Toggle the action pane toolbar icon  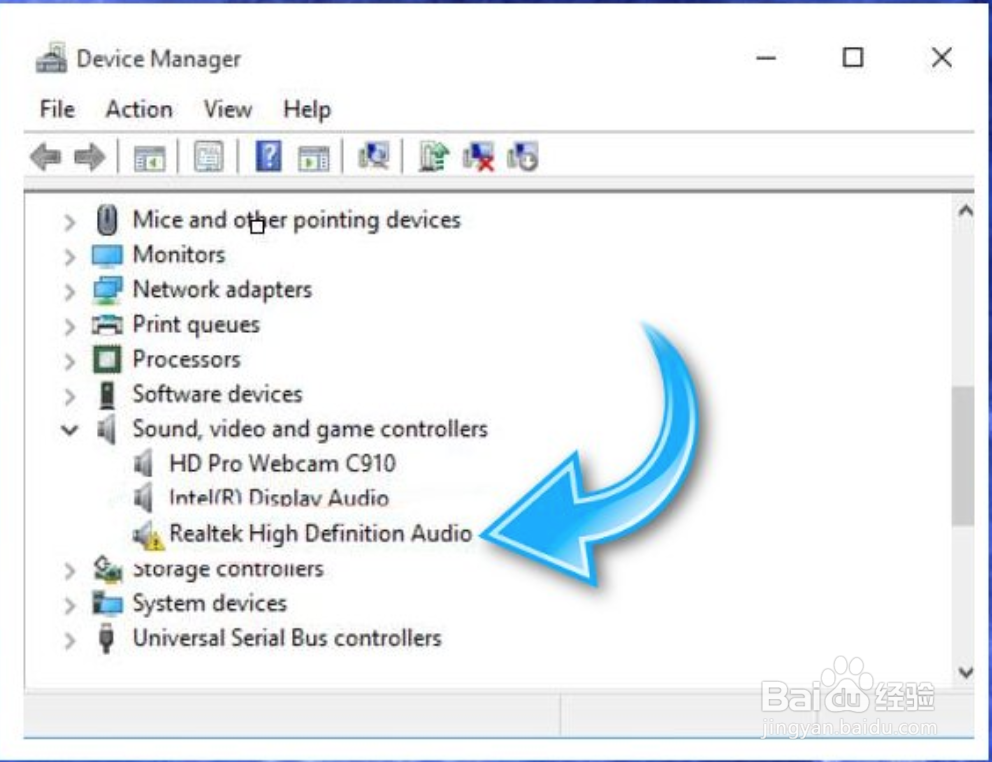[314, 158]
